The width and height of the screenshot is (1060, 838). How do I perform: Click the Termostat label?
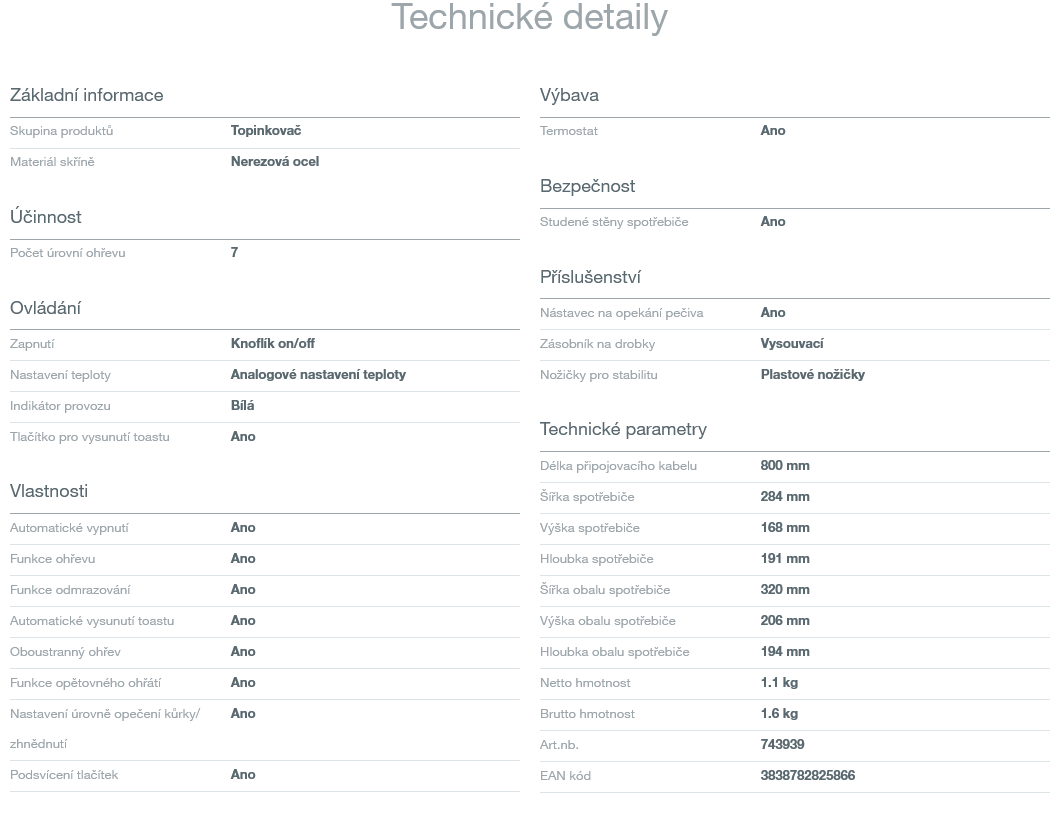click(x=569, y=131)
